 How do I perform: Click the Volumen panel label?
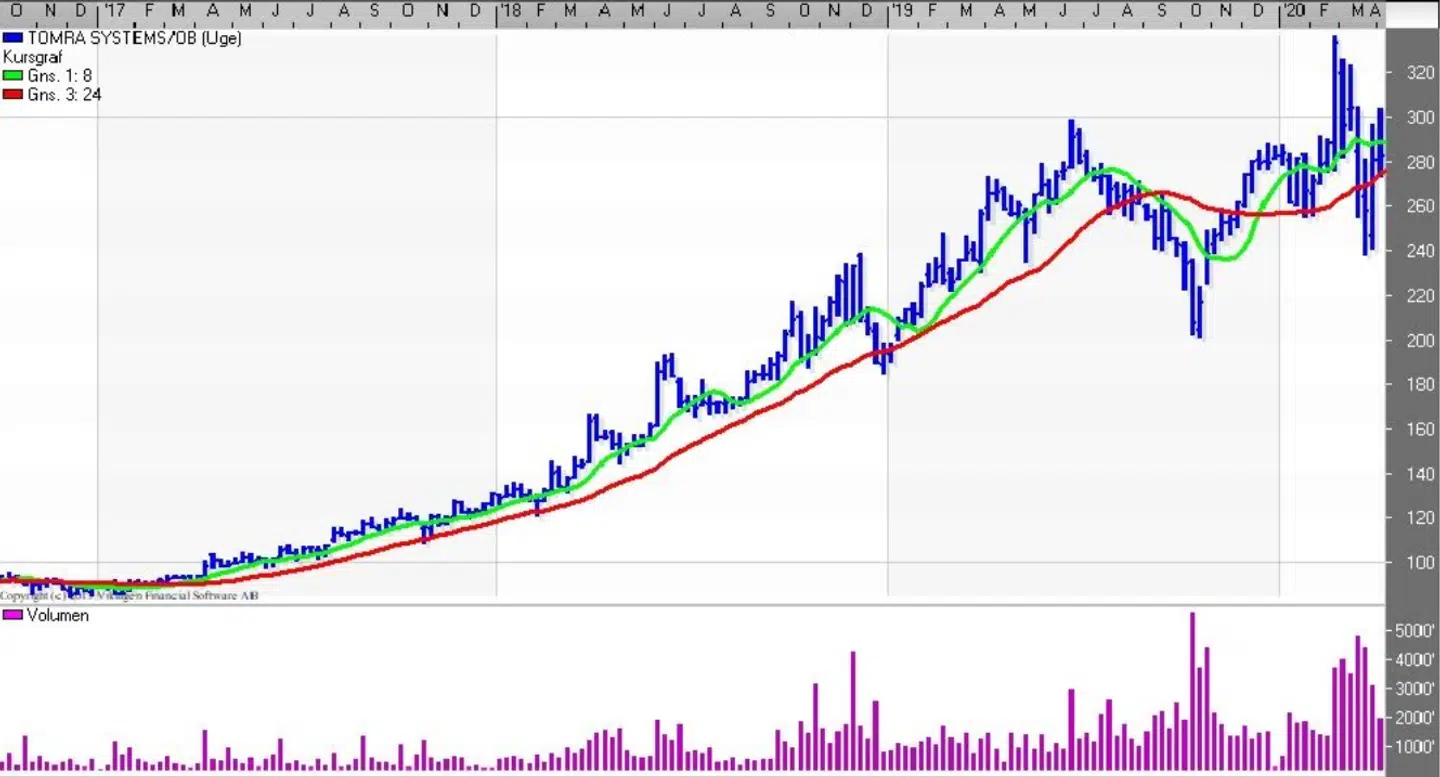58,615
